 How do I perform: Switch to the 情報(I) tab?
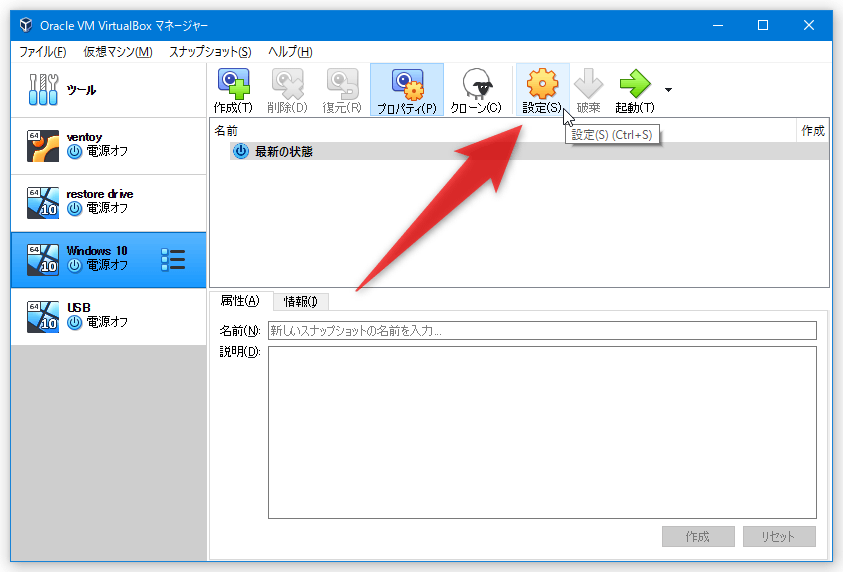(x=301, y=302)
